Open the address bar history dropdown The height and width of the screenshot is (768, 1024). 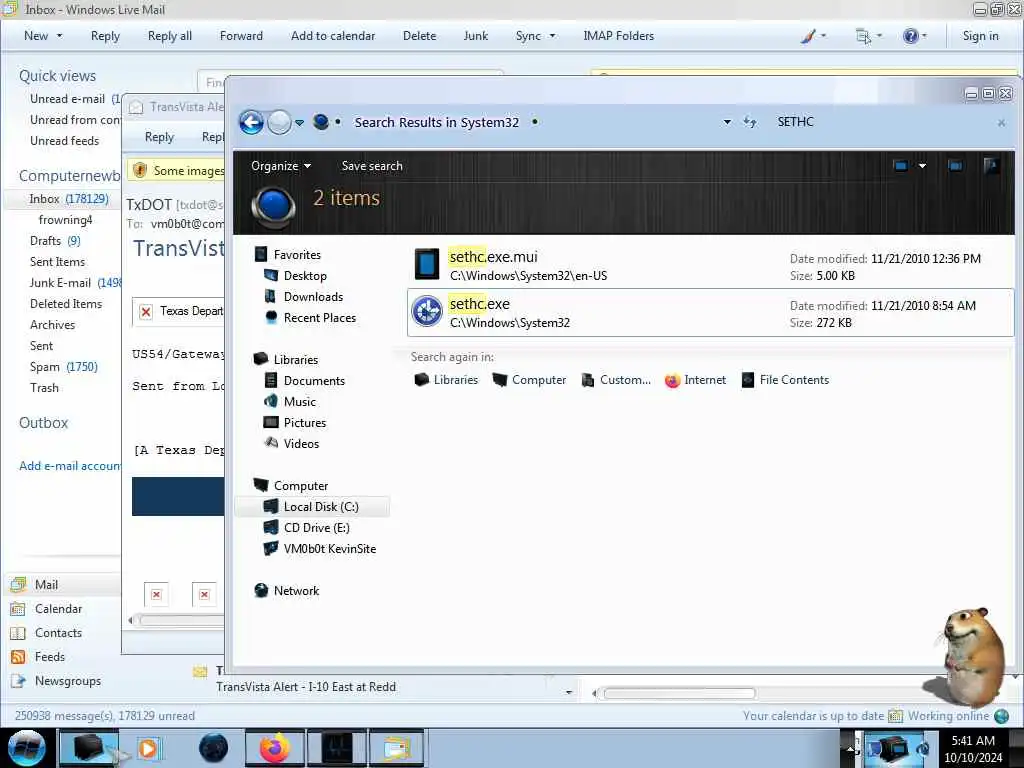(x=727, y=122)
